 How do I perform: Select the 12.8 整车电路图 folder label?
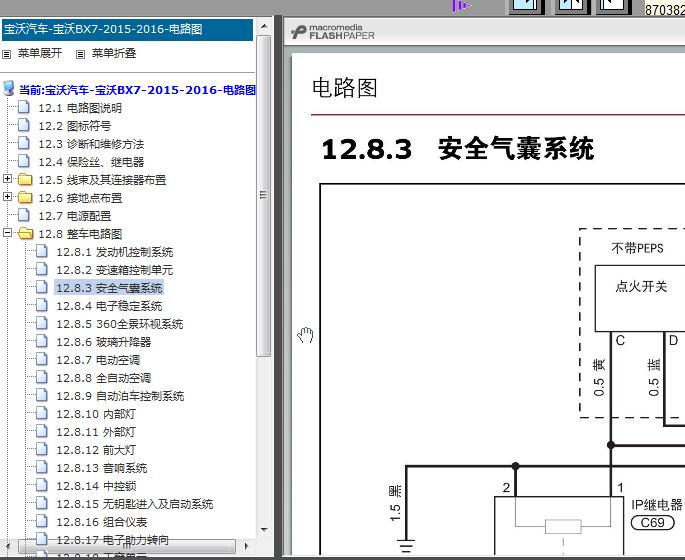[80, 234]
